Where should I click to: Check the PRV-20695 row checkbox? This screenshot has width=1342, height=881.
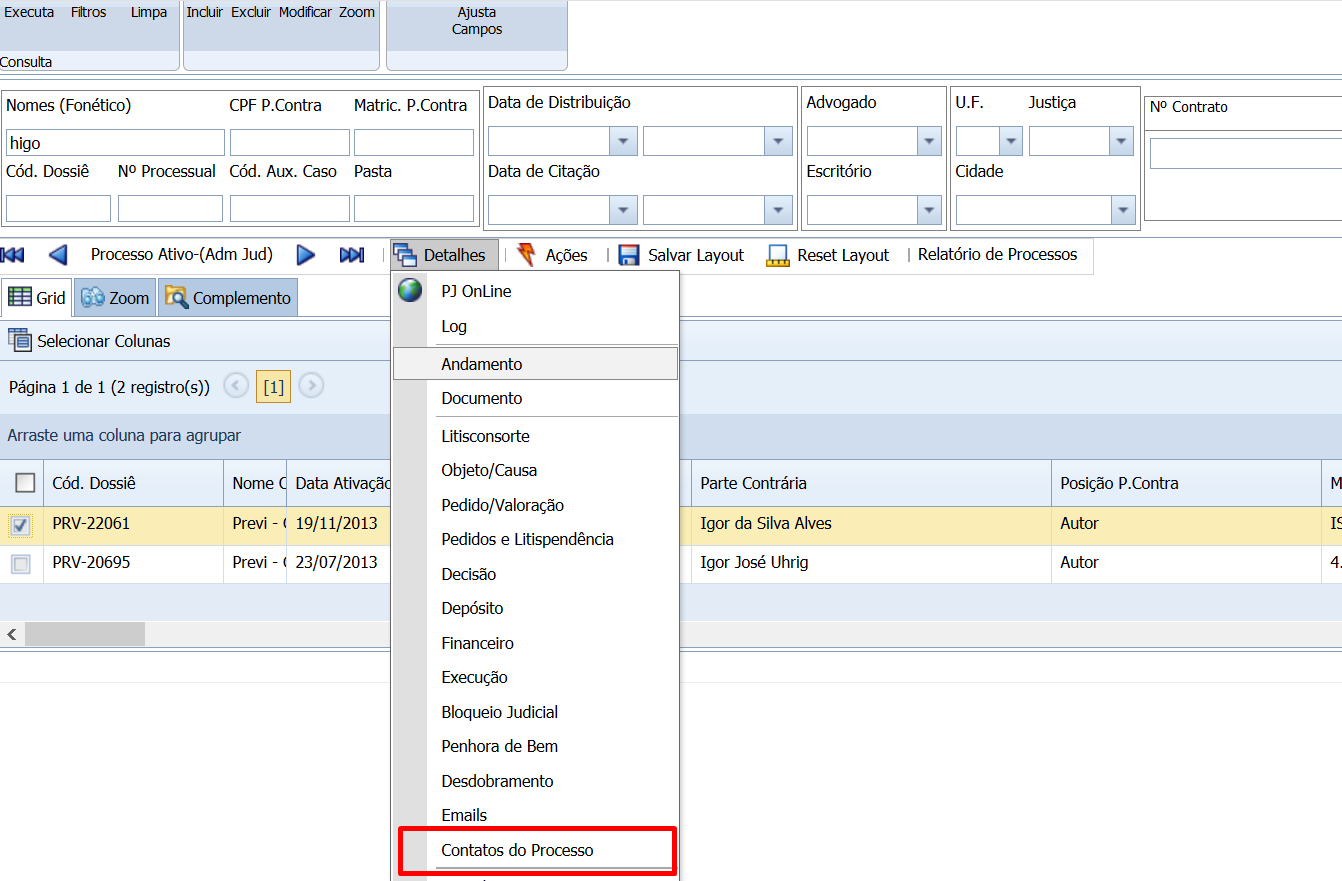[x=21, y=564]
